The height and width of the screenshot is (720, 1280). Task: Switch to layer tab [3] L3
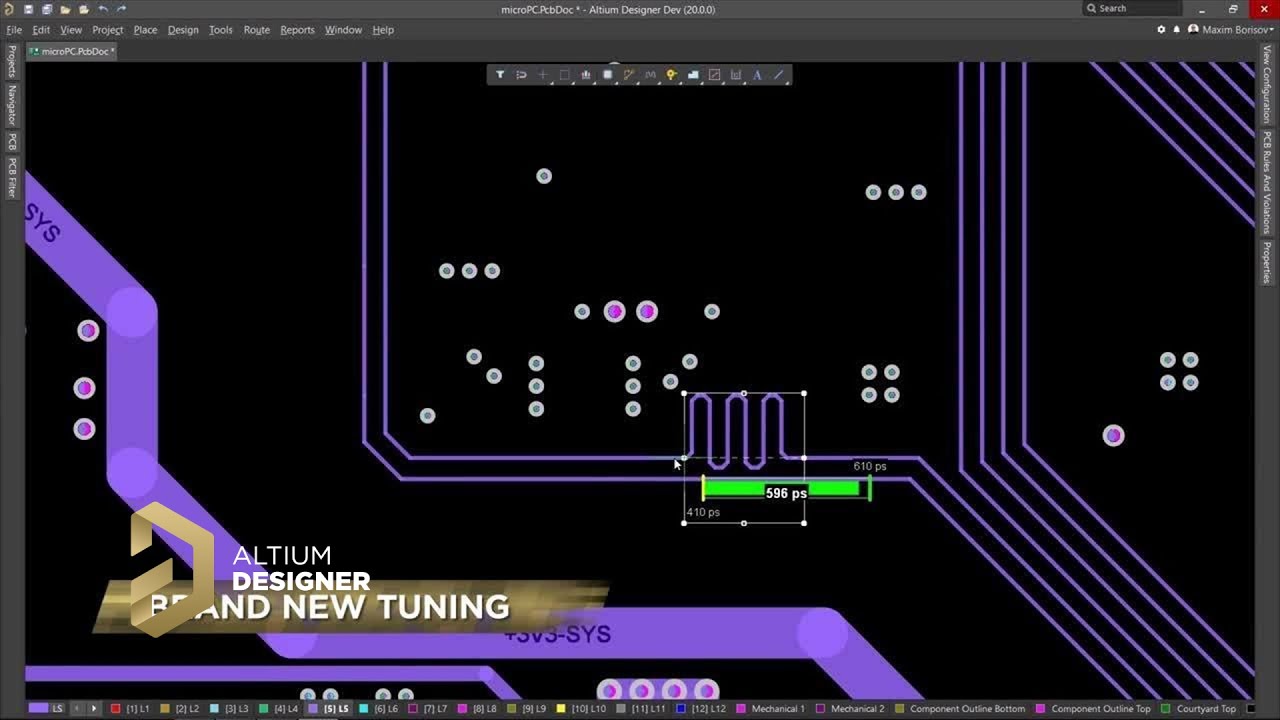229,708
